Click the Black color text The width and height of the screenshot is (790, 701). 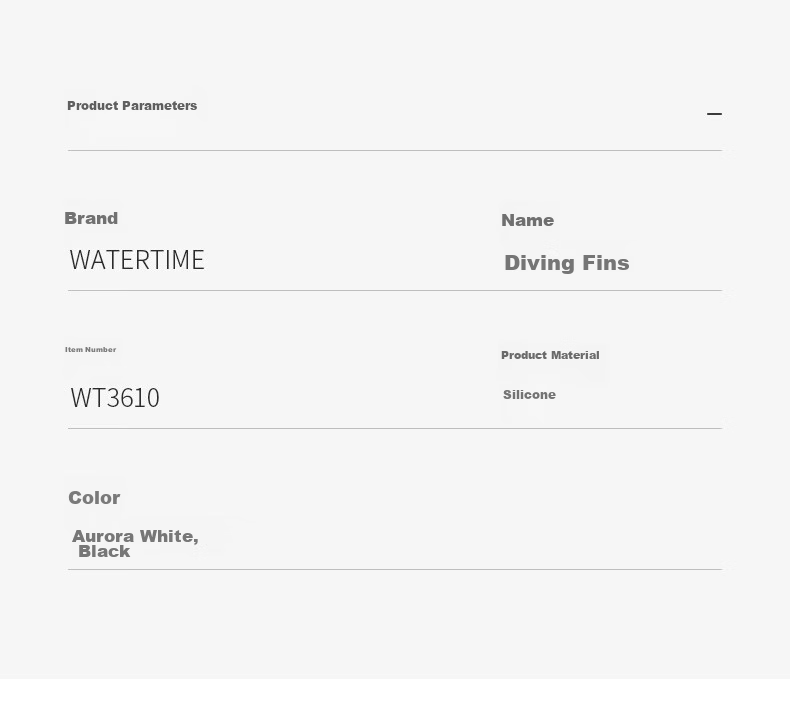point(104,551)
